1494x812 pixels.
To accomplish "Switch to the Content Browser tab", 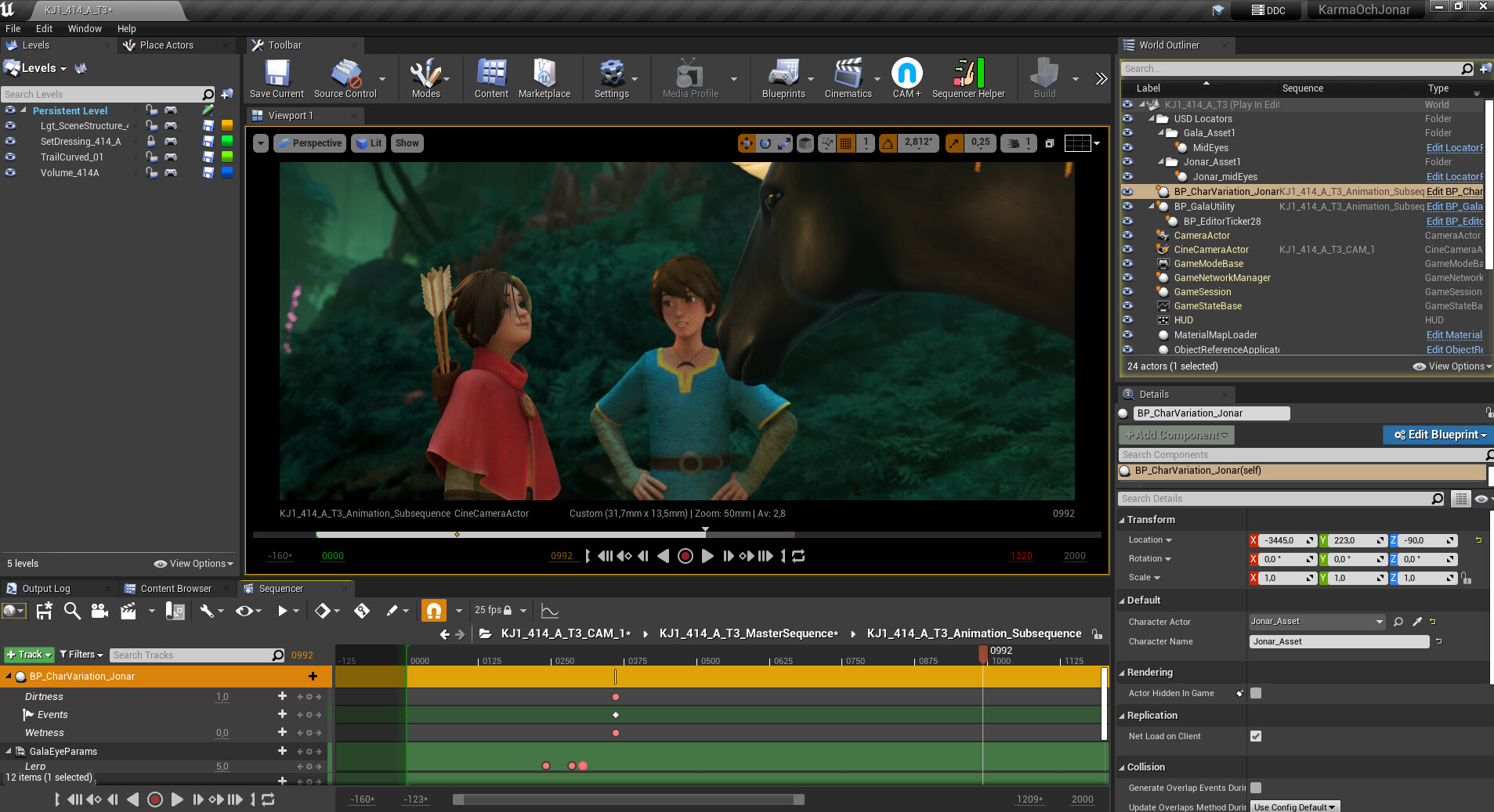I will click(x=175, y=589).
